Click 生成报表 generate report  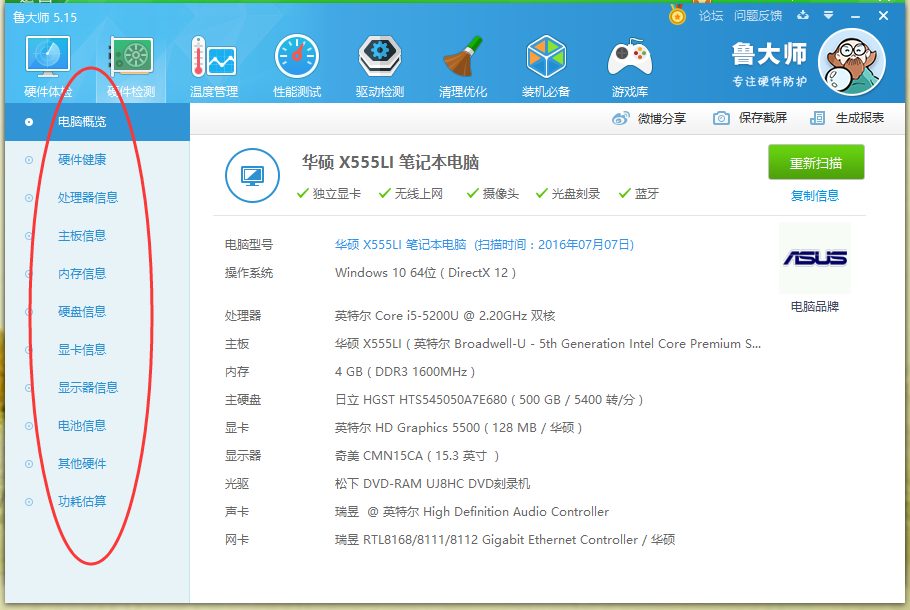847,118
